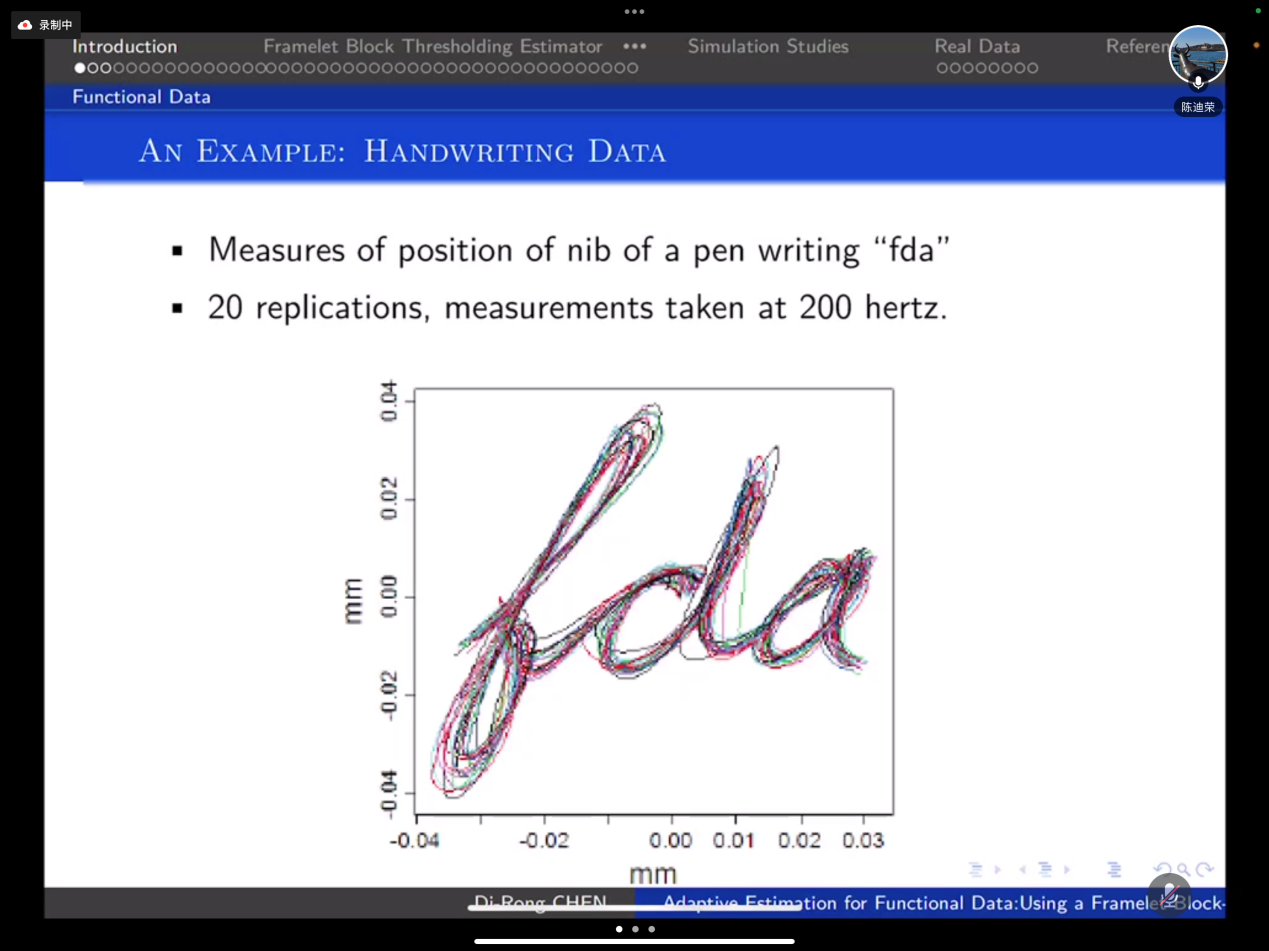The height and width of the screenshot is (951, 1269).
Task: Click the first Real Data slide circle
Action: point(942,68)
